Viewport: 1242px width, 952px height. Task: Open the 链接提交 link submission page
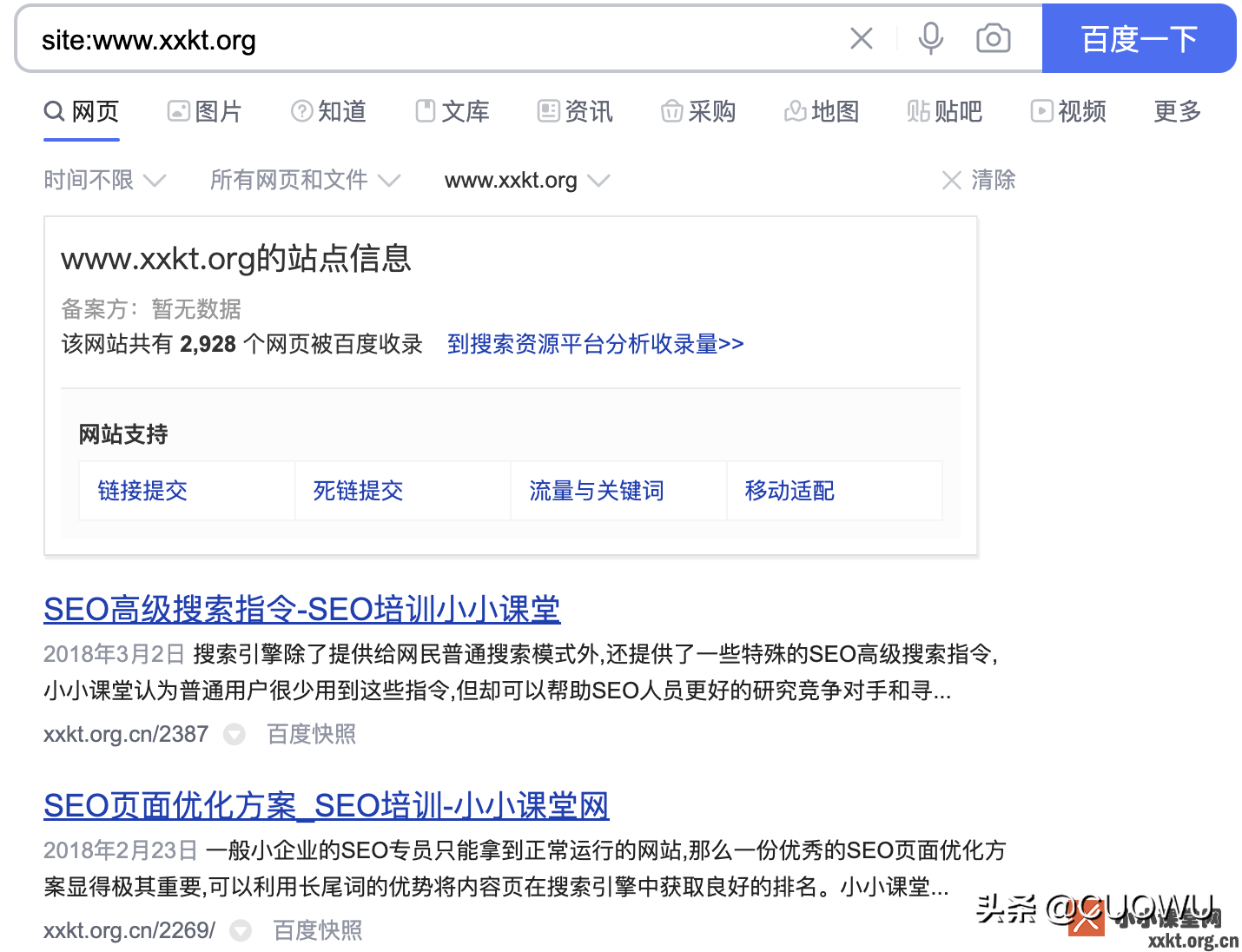click(142, 490)
